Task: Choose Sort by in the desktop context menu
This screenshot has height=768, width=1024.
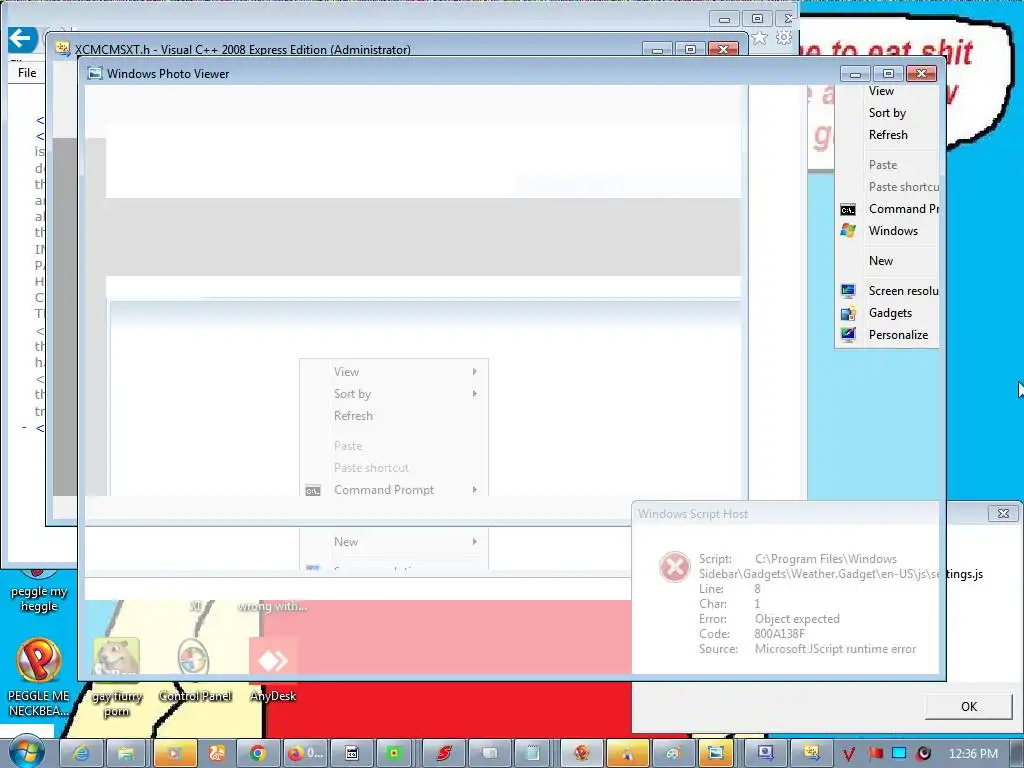Action: pyautogui.click(x=887, y=113)
